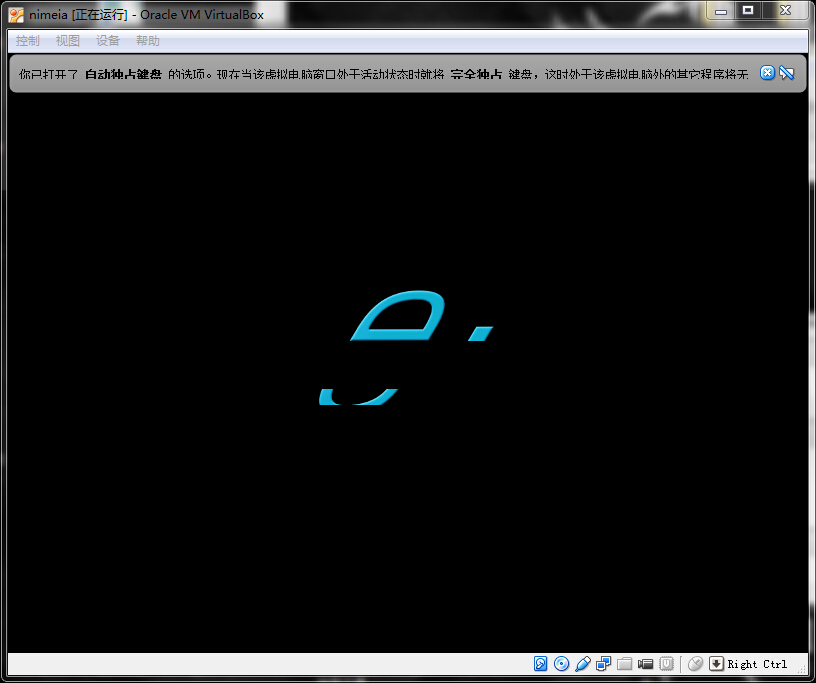Open the 视图 menu
Screen dimensions: 816x683
click(68, 41)
